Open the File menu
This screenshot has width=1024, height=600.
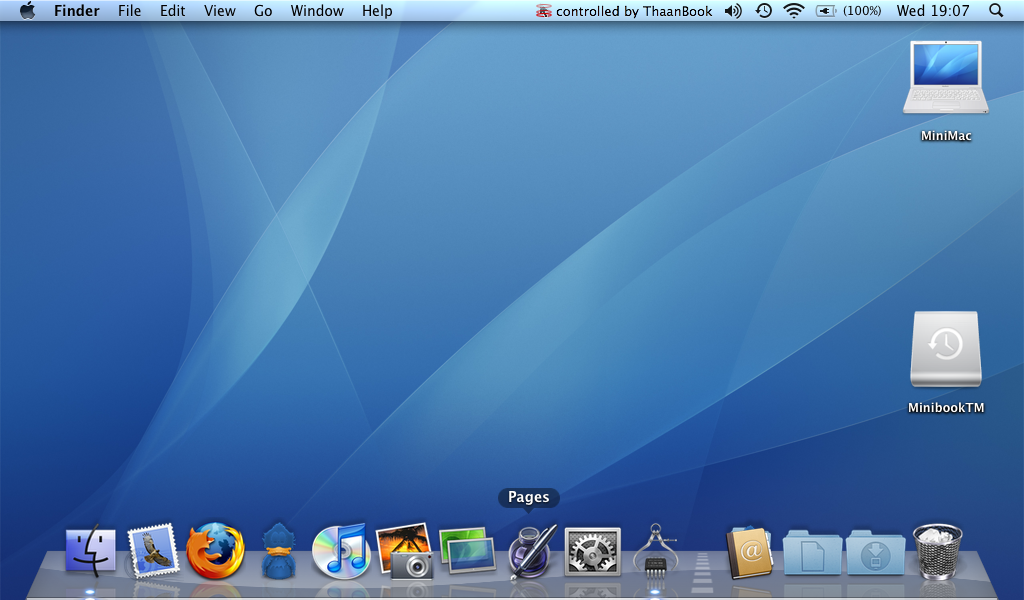129,10
